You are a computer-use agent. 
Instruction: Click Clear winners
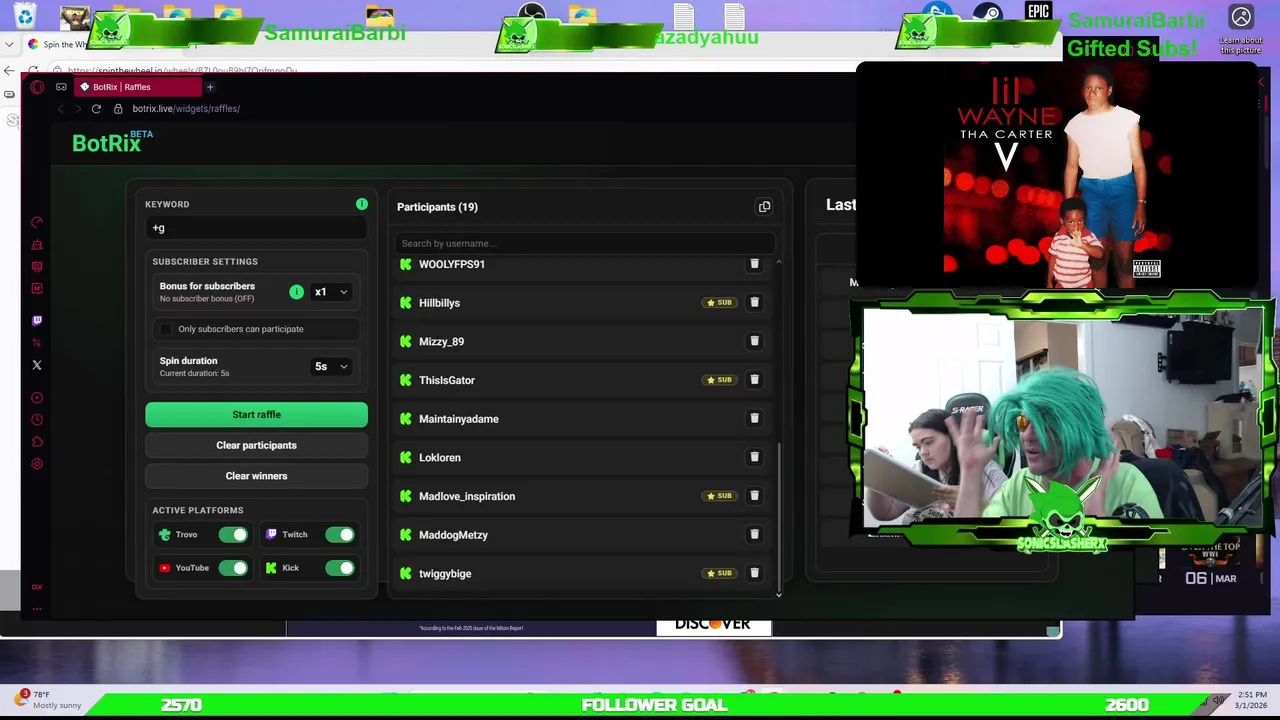pyautogui.click(x=256, y=476)
